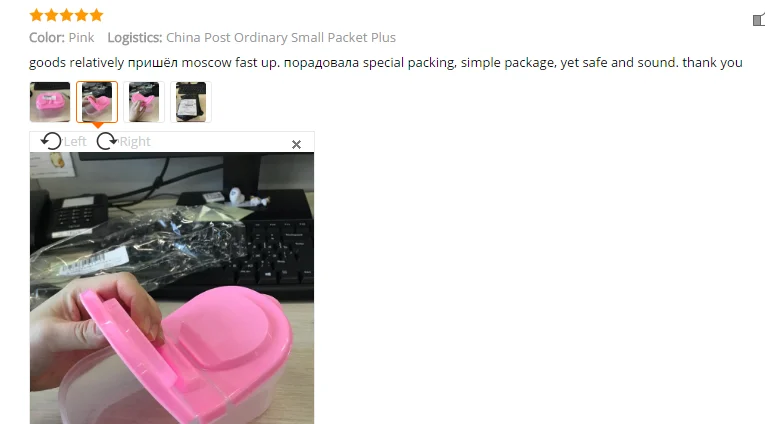This screenshot has height=424, width=765.
Task: Click the 'Left' rotate label
Action: [75, 141]
